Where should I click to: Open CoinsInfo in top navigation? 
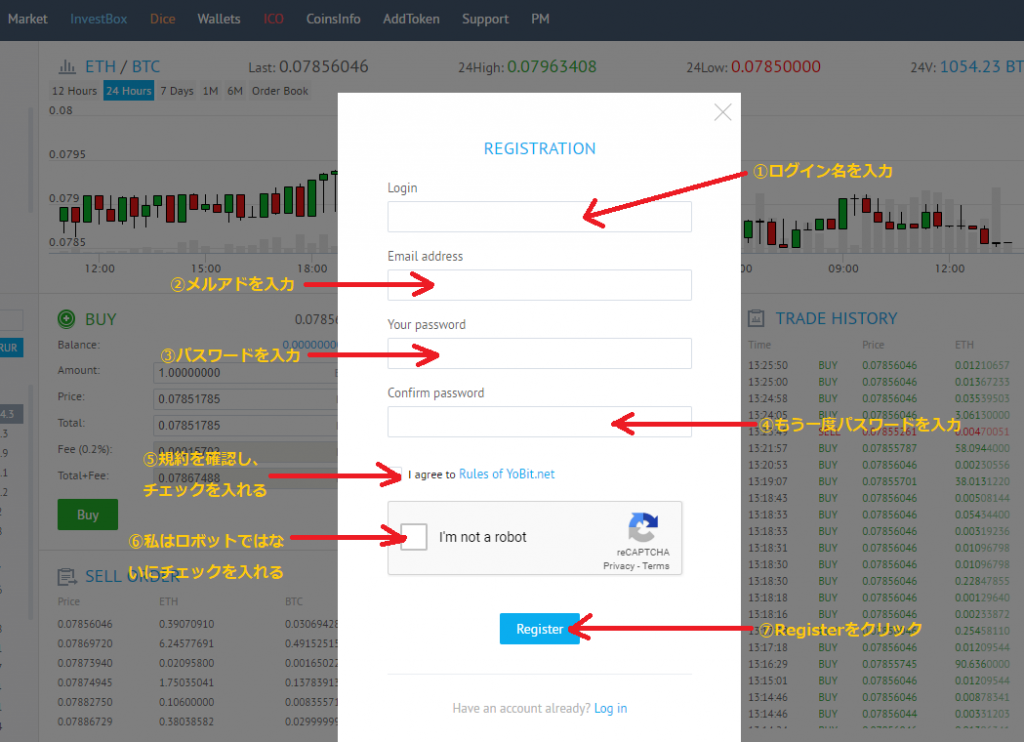333,19
